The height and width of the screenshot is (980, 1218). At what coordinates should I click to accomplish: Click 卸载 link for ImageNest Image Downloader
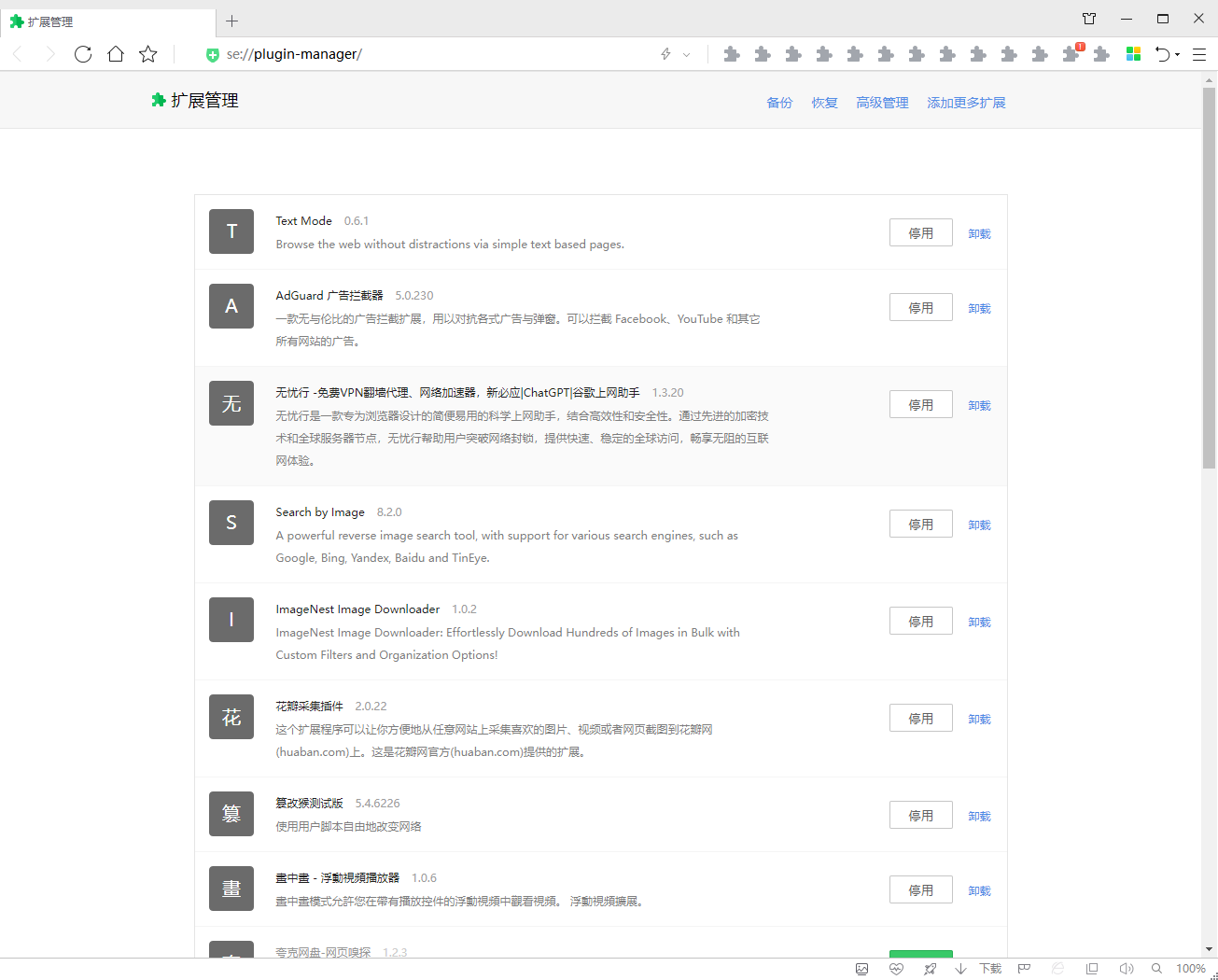pos(979,622)
